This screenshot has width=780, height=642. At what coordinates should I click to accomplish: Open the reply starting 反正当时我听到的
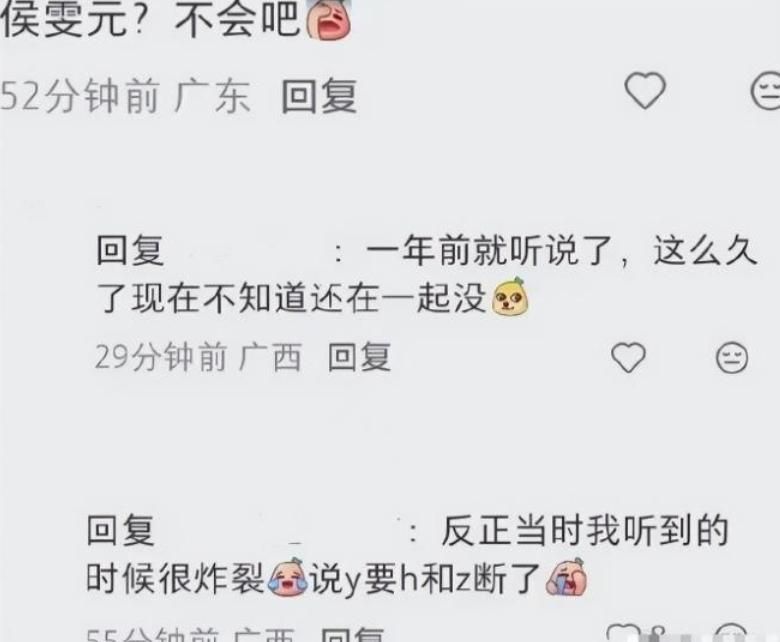point(408,554)
